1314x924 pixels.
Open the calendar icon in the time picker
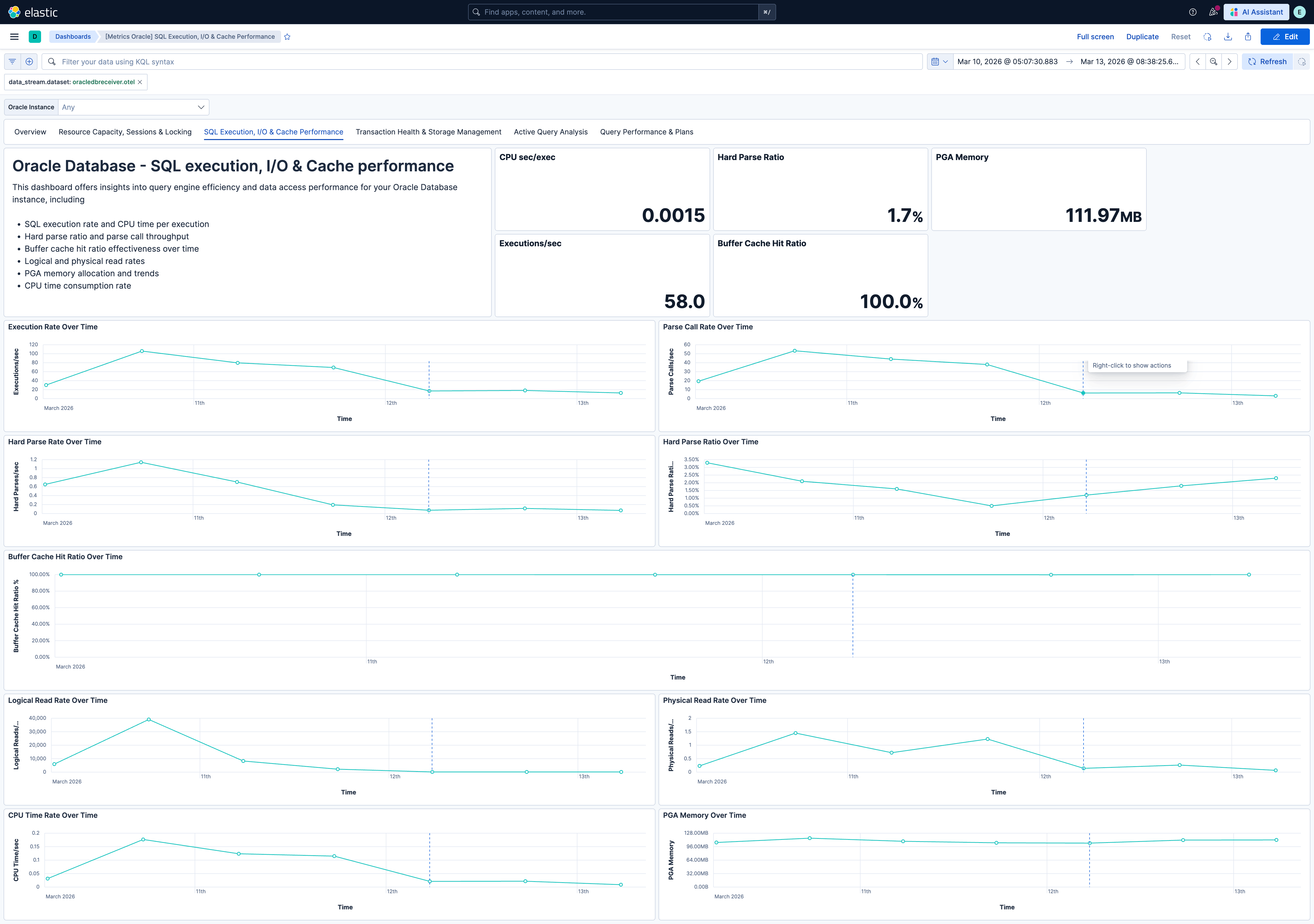(x=936, y=61)
